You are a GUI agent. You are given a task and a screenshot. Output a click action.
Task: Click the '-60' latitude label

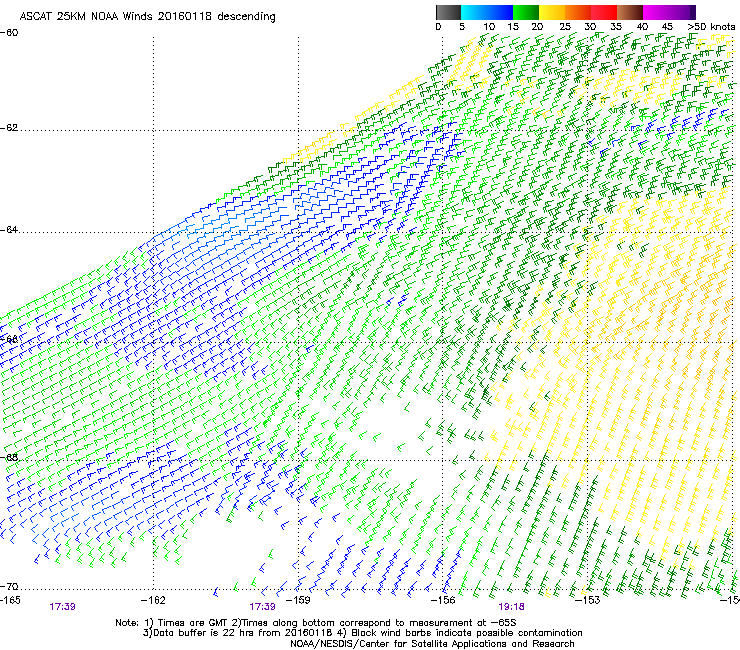click(9, 33)
